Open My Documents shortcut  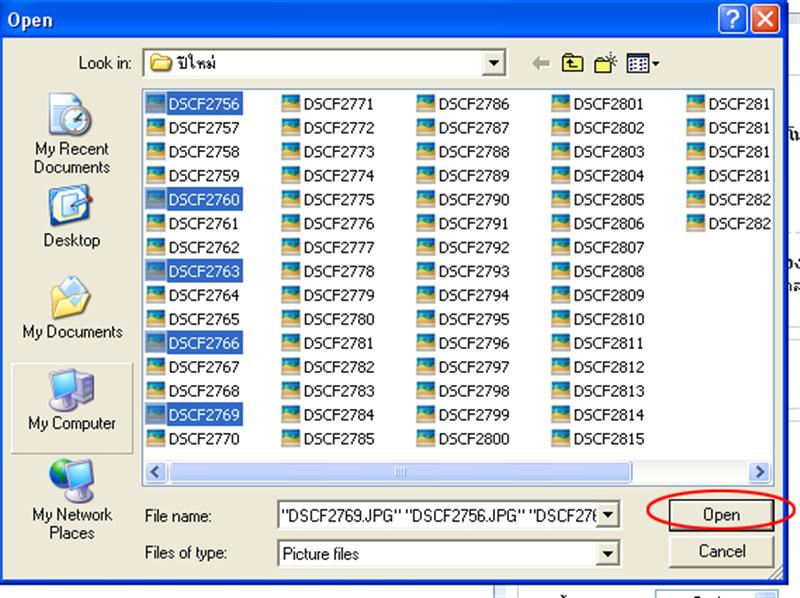(71, 310)
